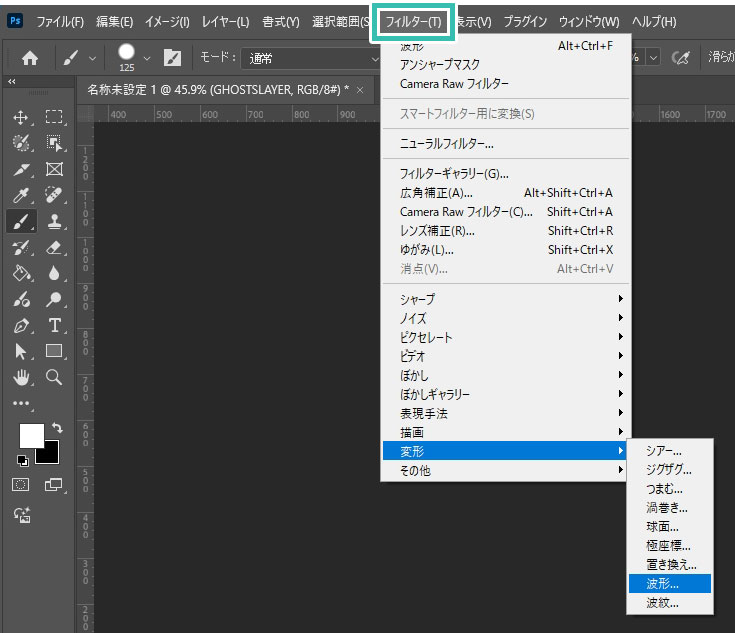This screenshot has height=633, width=735.
Task: Select the Rectangular Marquee tool
Action: [54, 116]
